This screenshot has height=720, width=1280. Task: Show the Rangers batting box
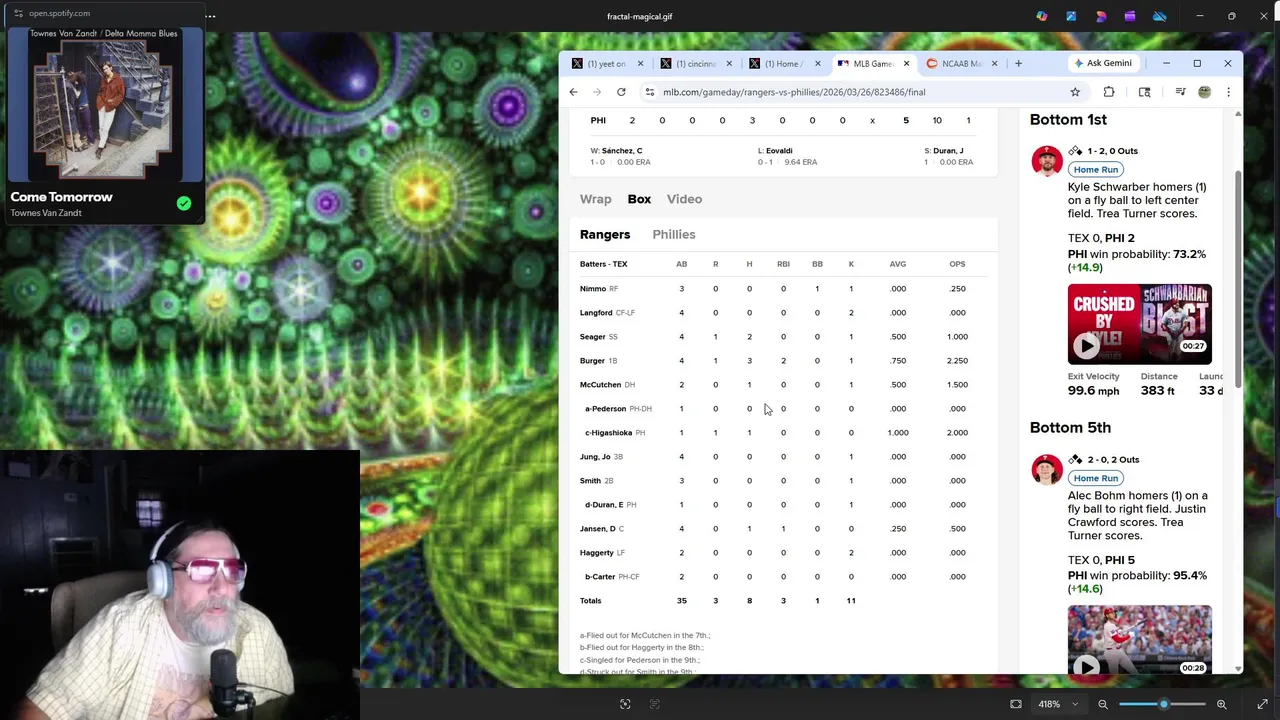[605, 234]
